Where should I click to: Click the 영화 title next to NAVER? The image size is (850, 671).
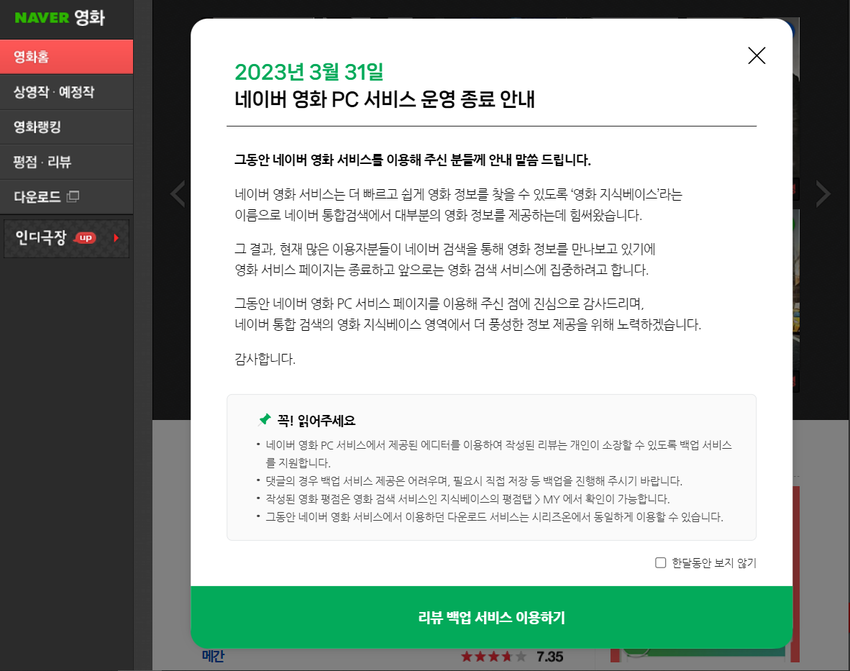(89, 18)
